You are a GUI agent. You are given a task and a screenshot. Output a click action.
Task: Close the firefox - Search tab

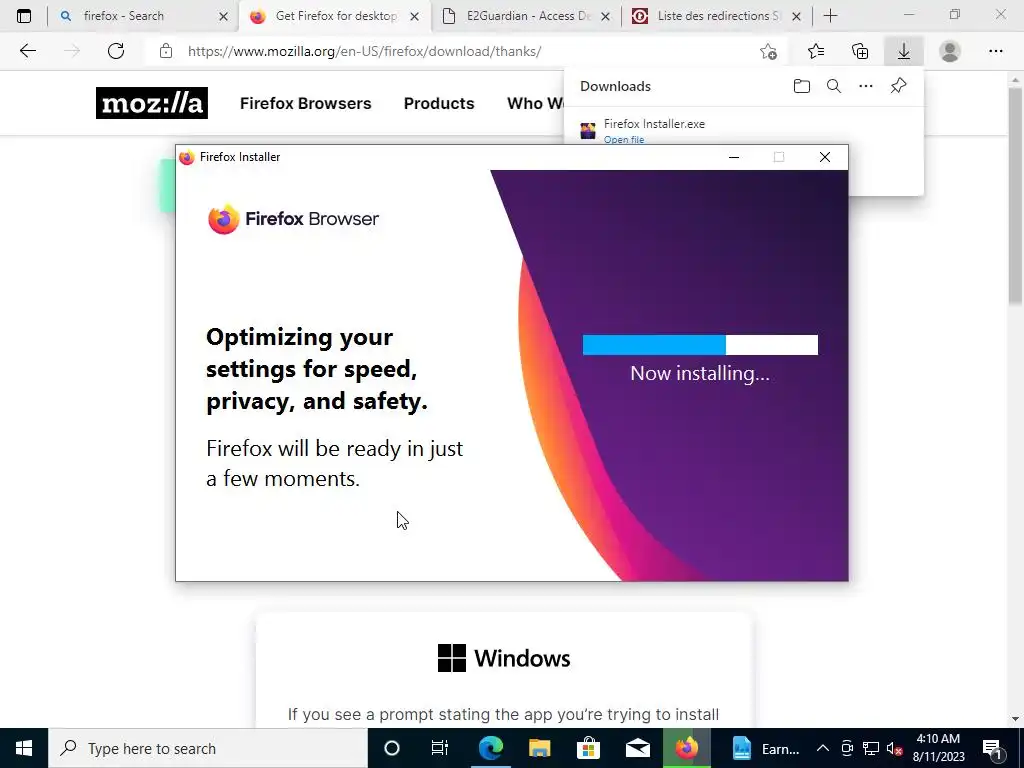(x=223, y=16)
